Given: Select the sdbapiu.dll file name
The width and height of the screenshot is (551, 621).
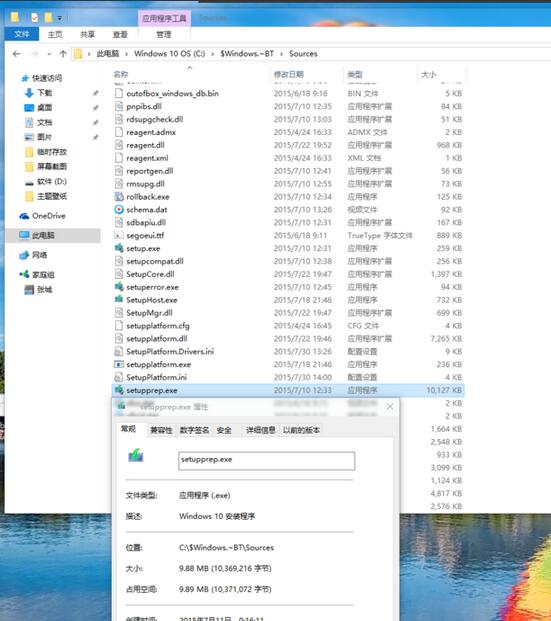Looking at the screenshot, I should pos(146,223).
